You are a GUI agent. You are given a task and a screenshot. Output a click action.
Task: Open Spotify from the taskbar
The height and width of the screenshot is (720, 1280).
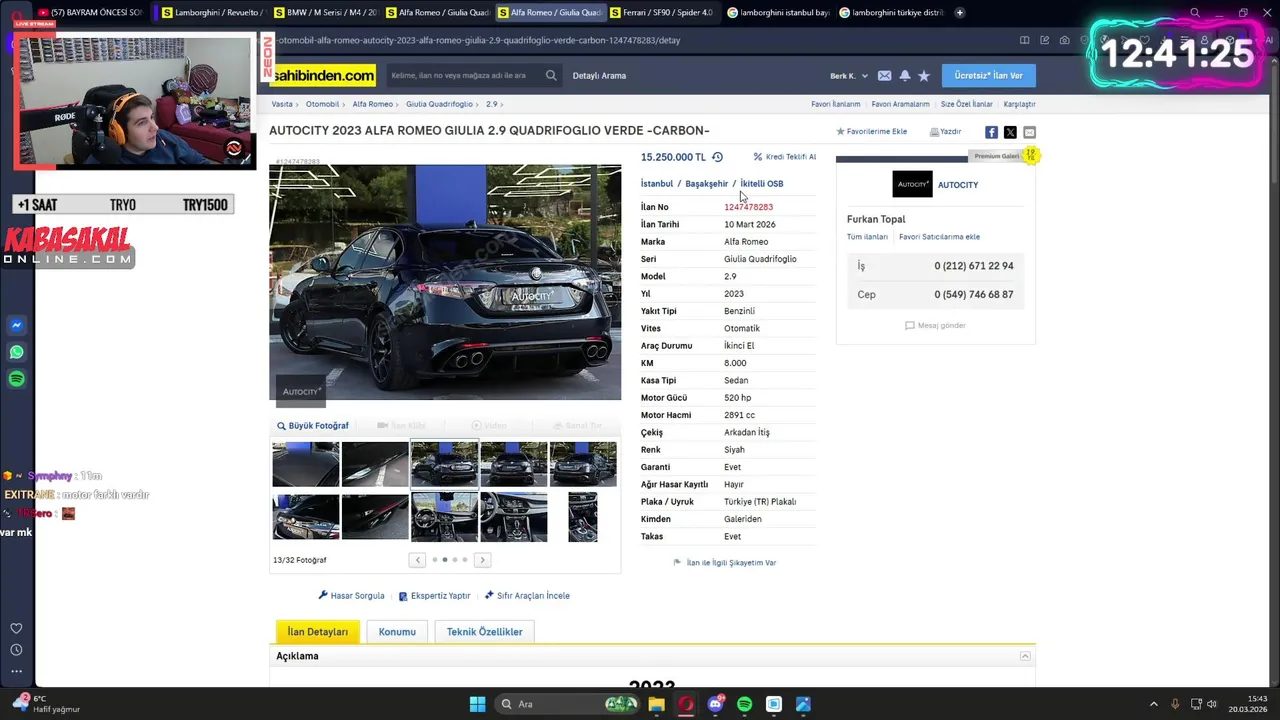(744, 704)
